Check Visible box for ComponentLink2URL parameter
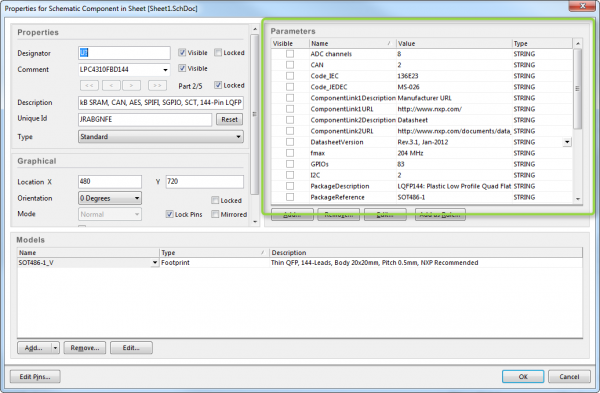This screenshot has height=393, width=600. 290,131
